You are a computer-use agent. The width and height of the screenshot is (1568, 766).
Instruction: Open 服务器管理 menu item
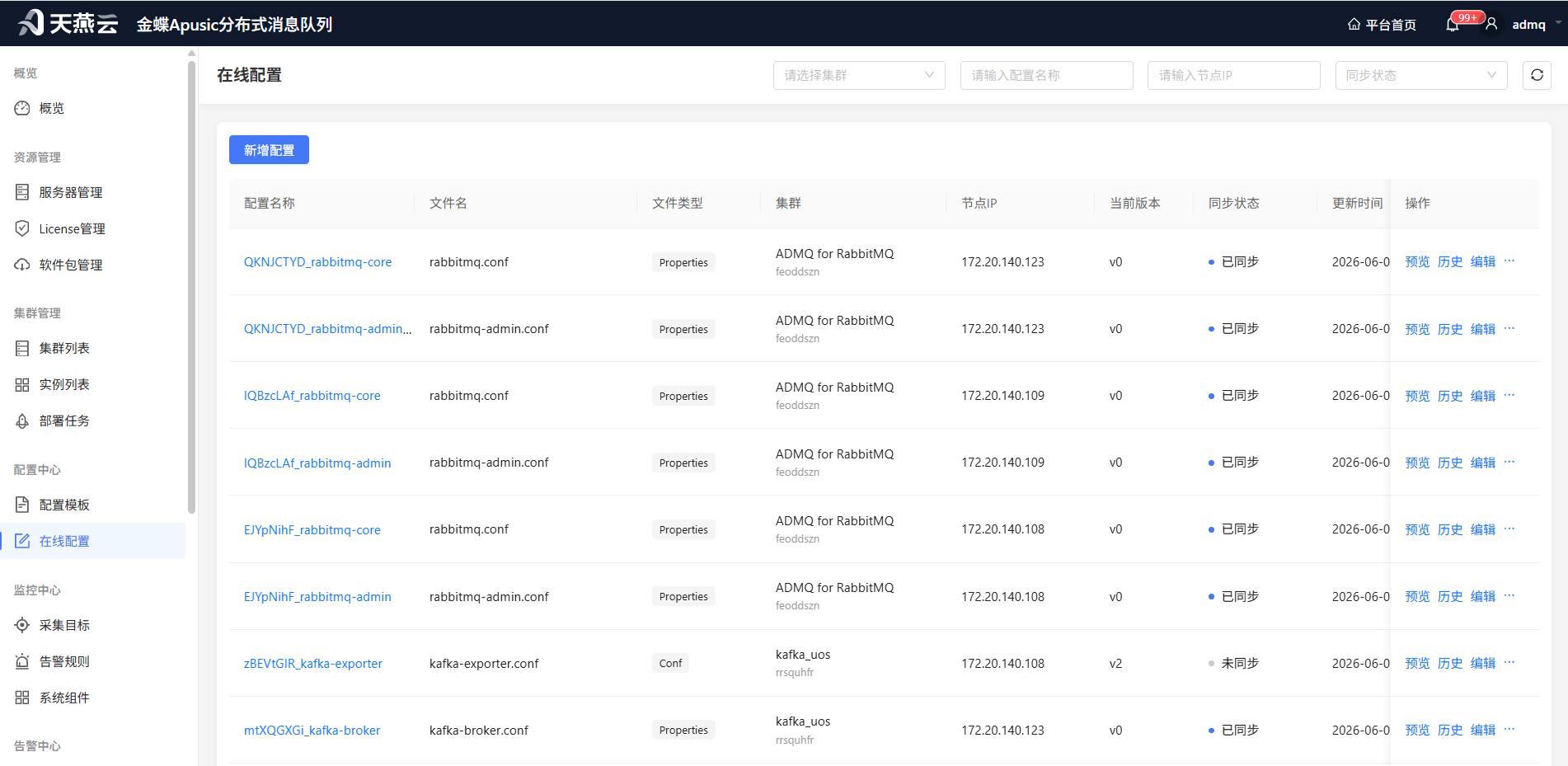(x=92, y=192)
